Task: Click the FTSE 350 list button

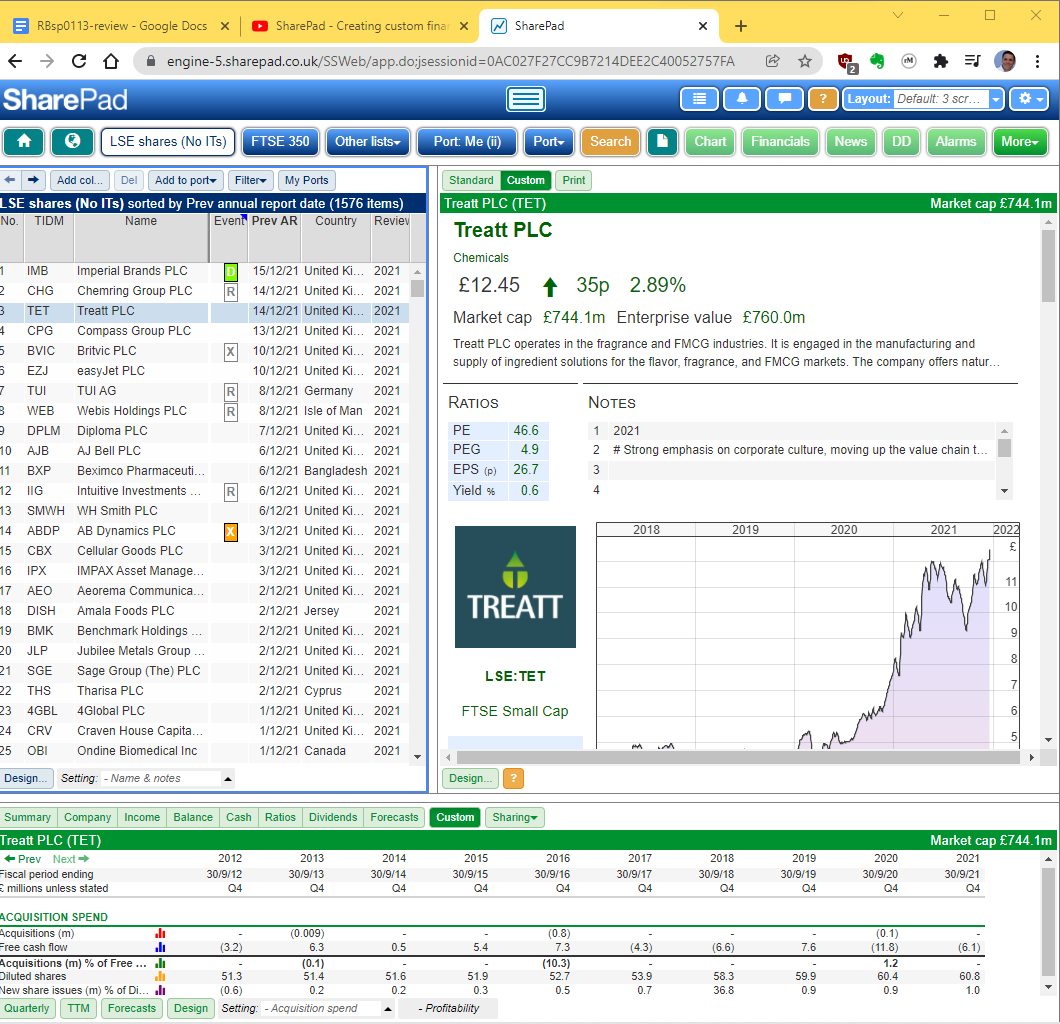Action: pos(280,141)
